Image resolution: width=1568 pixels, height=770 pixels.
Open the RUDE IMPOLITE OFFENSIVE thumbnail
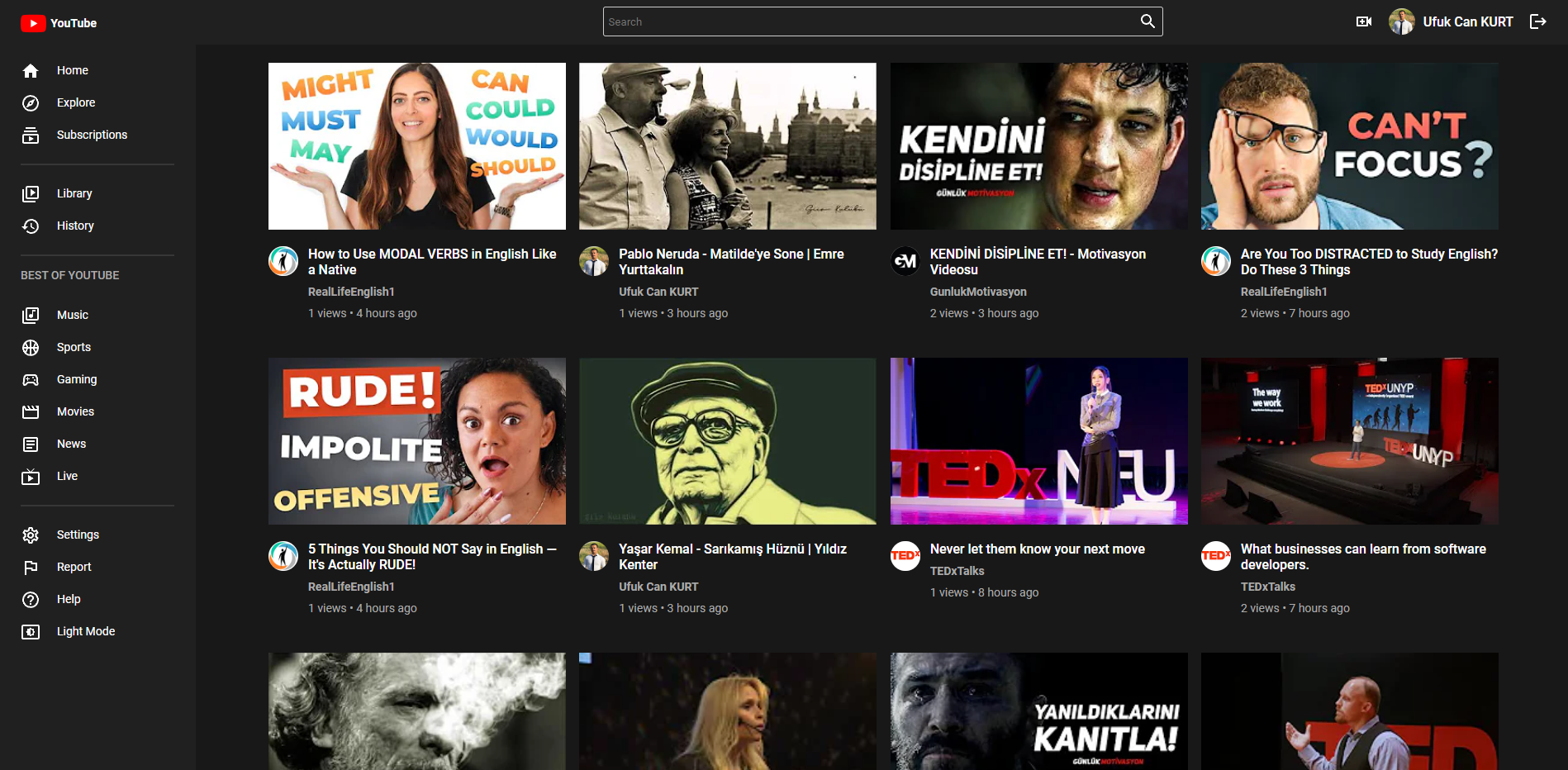[417, 441]
